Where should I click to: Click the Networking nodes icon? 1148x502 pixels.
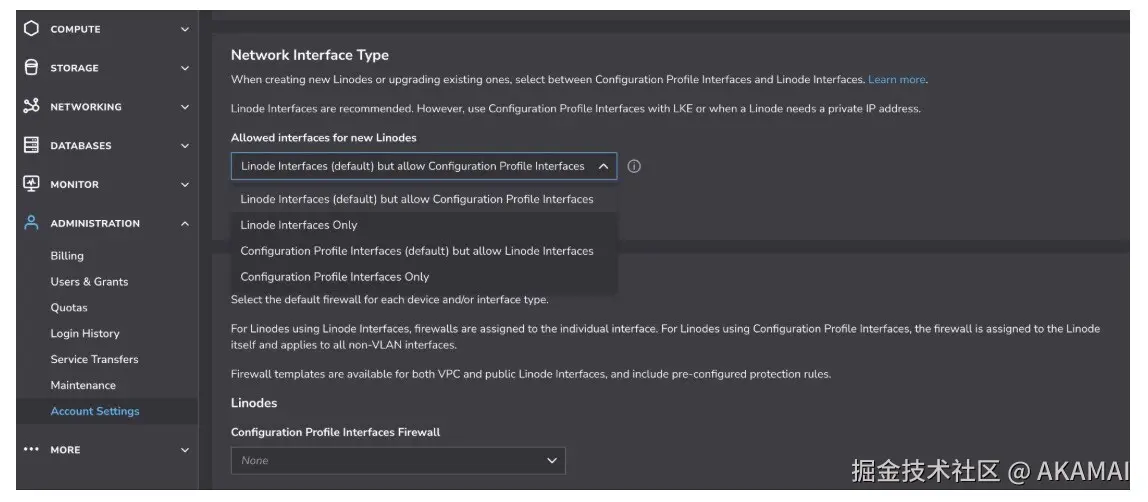(31, 106)
